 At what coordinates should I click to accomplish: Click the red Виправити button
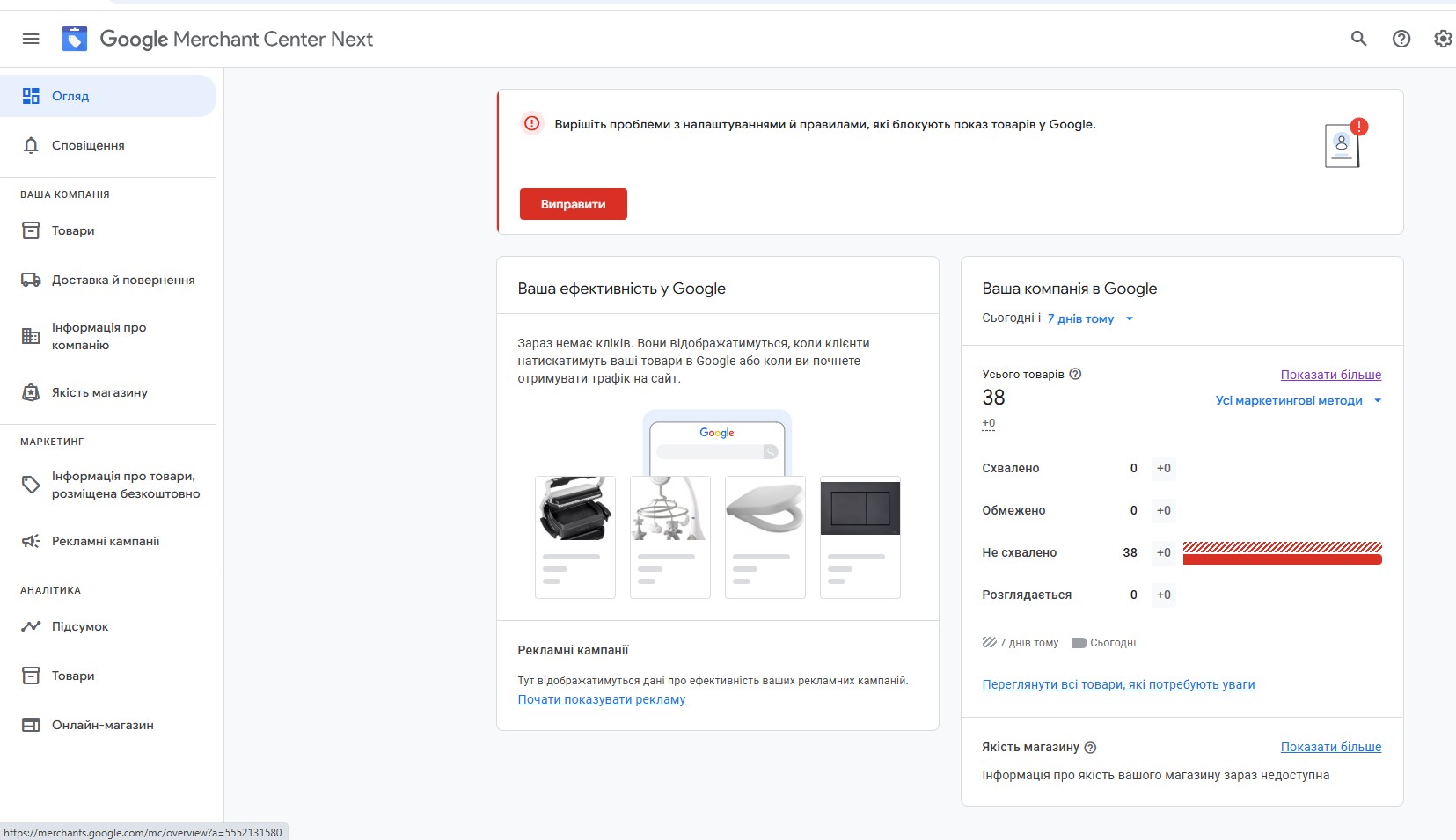pyautogui.click(x=574, y=204)
